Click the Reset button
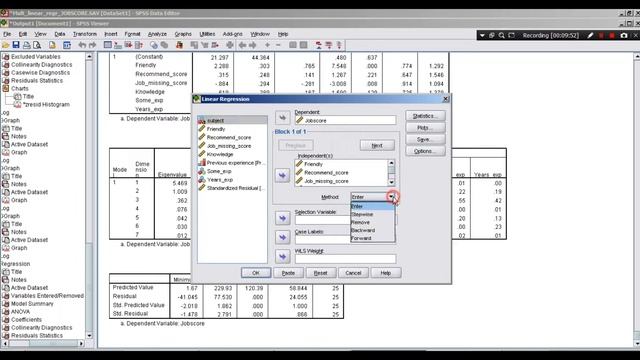The height and width of the screenshot is (360, 640). tap(320, 273)
